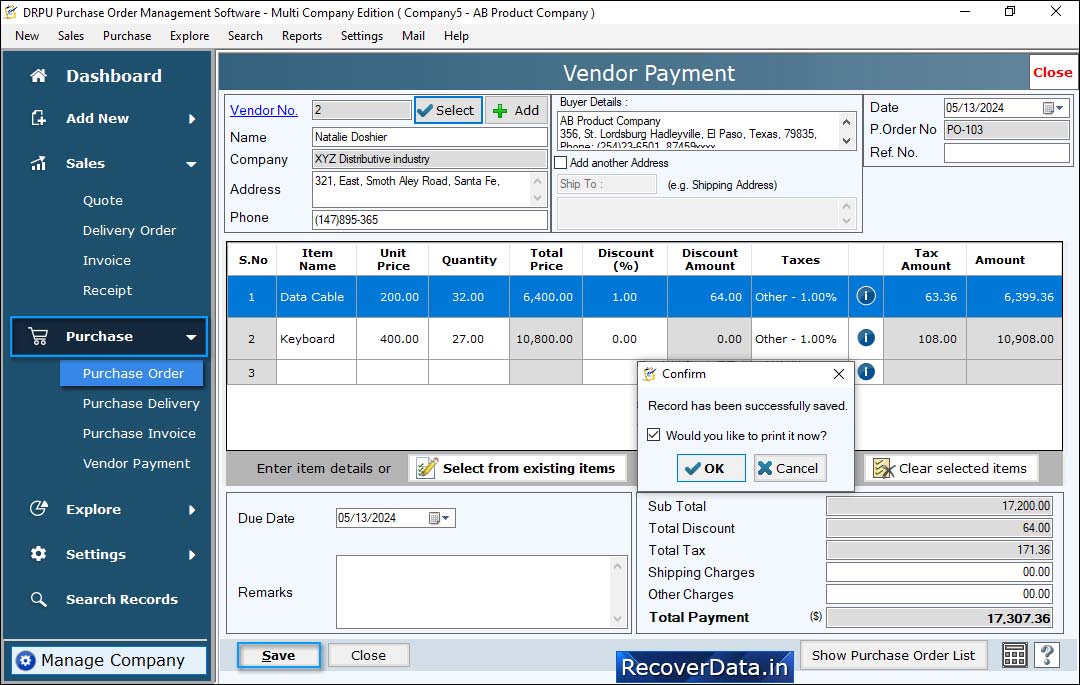This screenshot has width=1080, height=685.
Task: Open the Reports menu
Action: (x=302, y=36)
